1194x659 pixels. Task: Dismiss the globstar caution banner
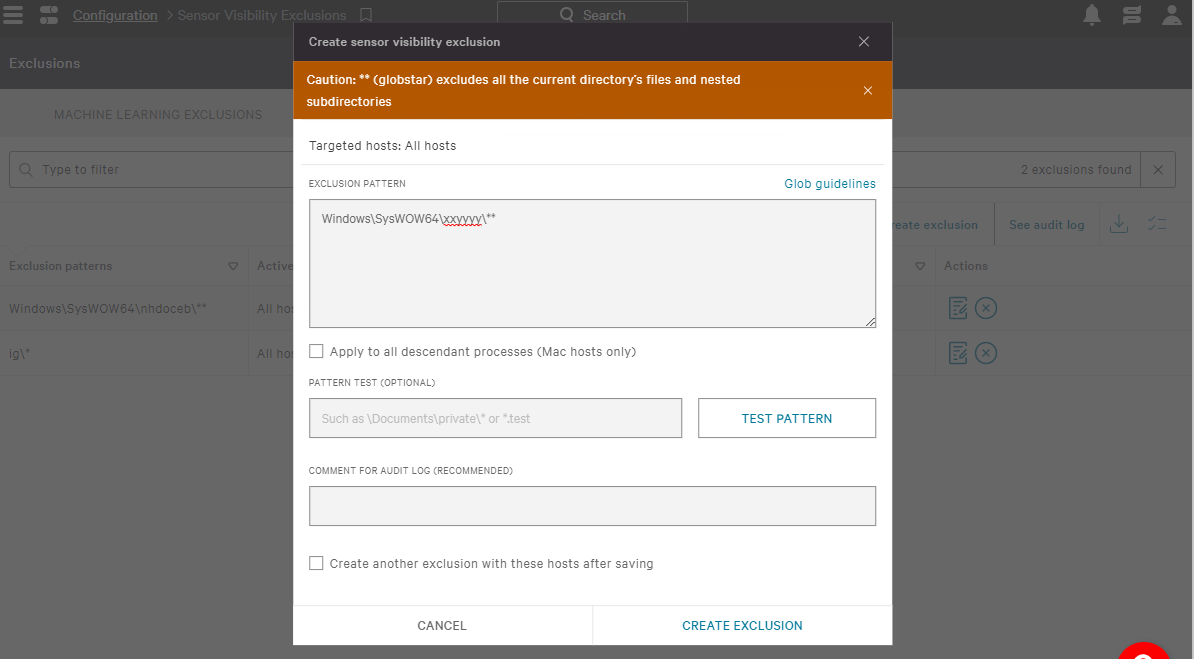(867, 91)
